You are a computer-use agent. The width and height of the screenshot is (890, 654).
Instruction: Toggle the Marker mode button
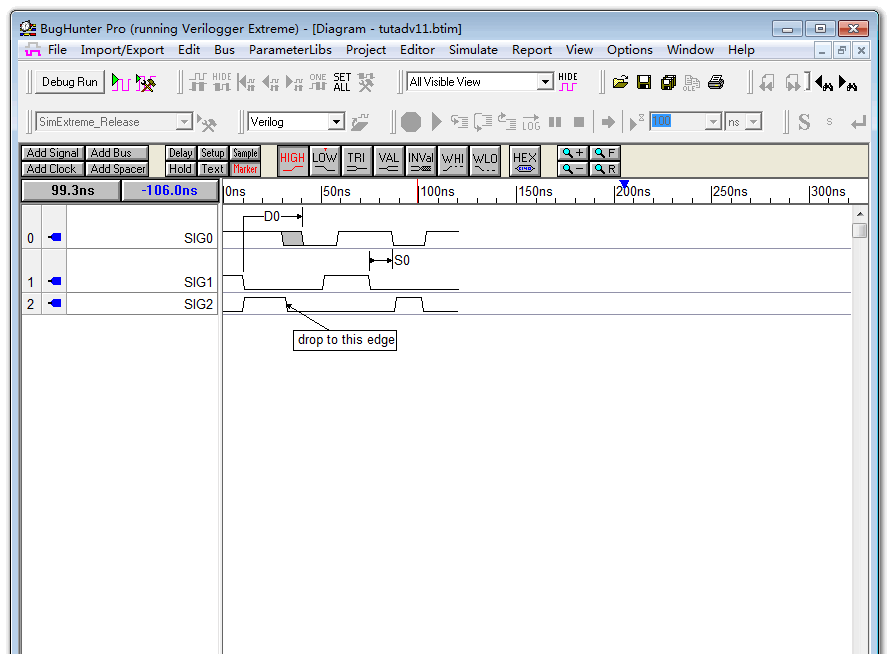tap(245, 169)
